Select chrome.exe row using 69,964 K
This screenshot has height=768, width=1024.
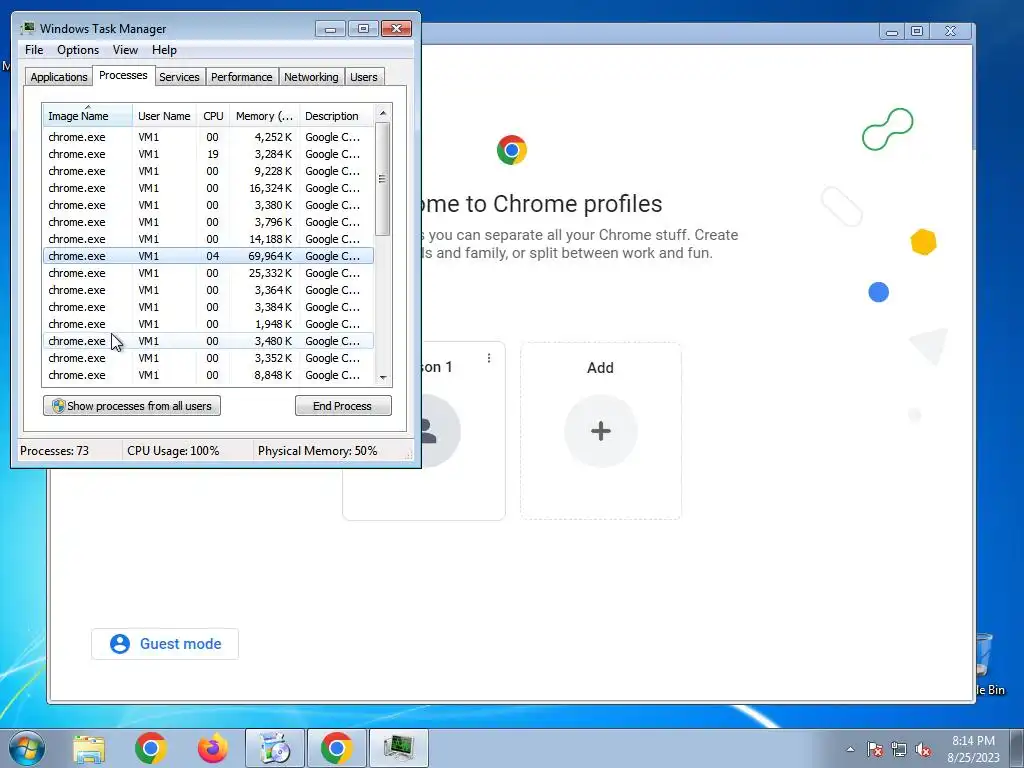(208, 256)
